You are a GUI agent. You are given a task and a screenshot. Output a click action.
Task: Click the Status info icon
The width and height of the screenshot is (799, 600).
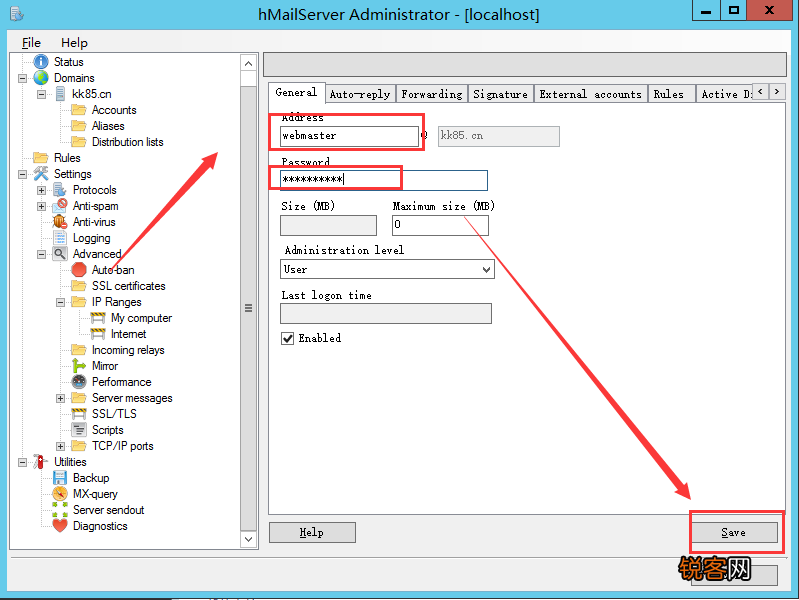click(x=41, y=62)
